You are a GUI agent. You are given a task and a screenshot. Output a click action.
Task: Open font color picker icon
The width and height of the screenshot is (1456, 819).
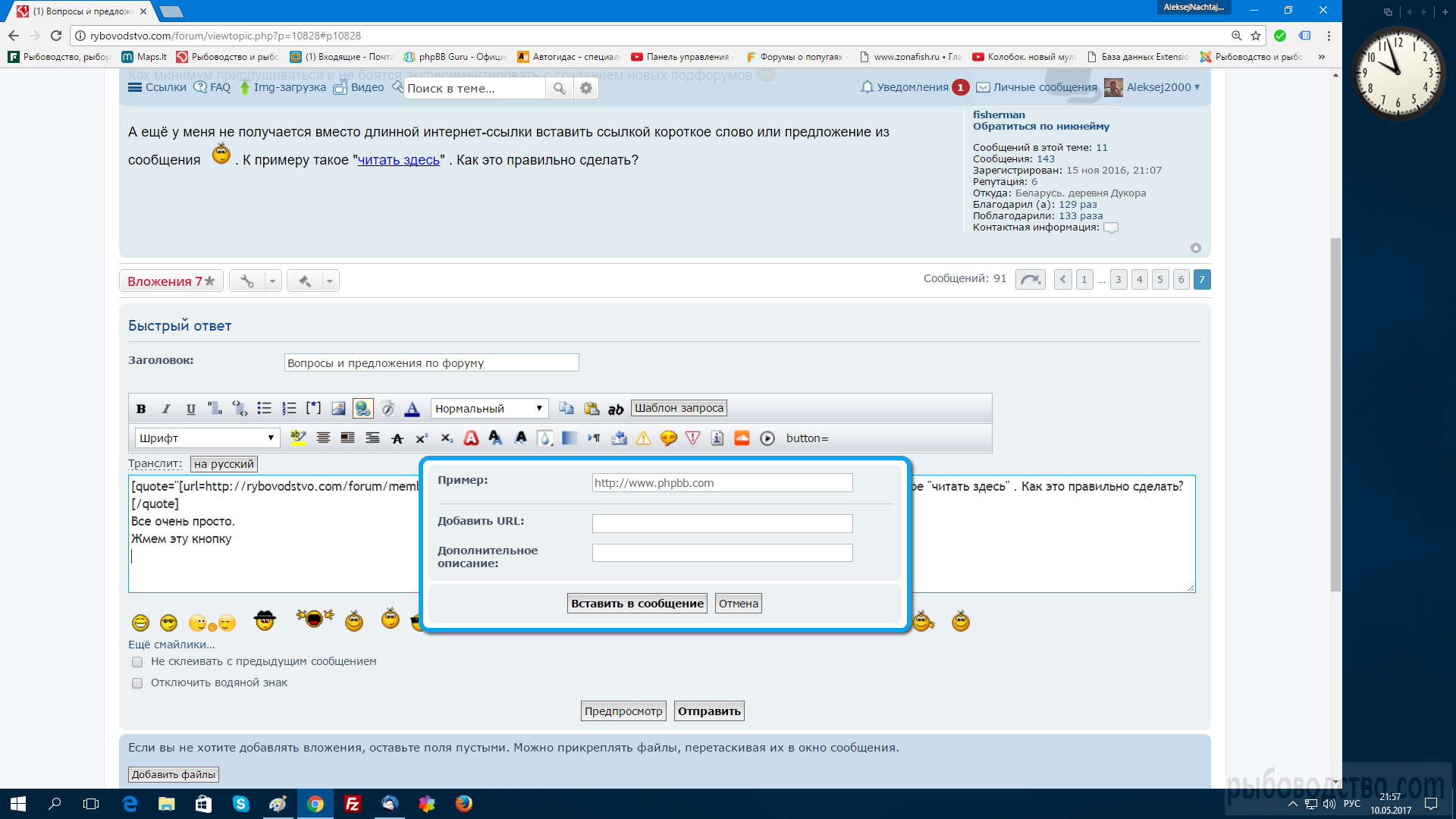412,409
